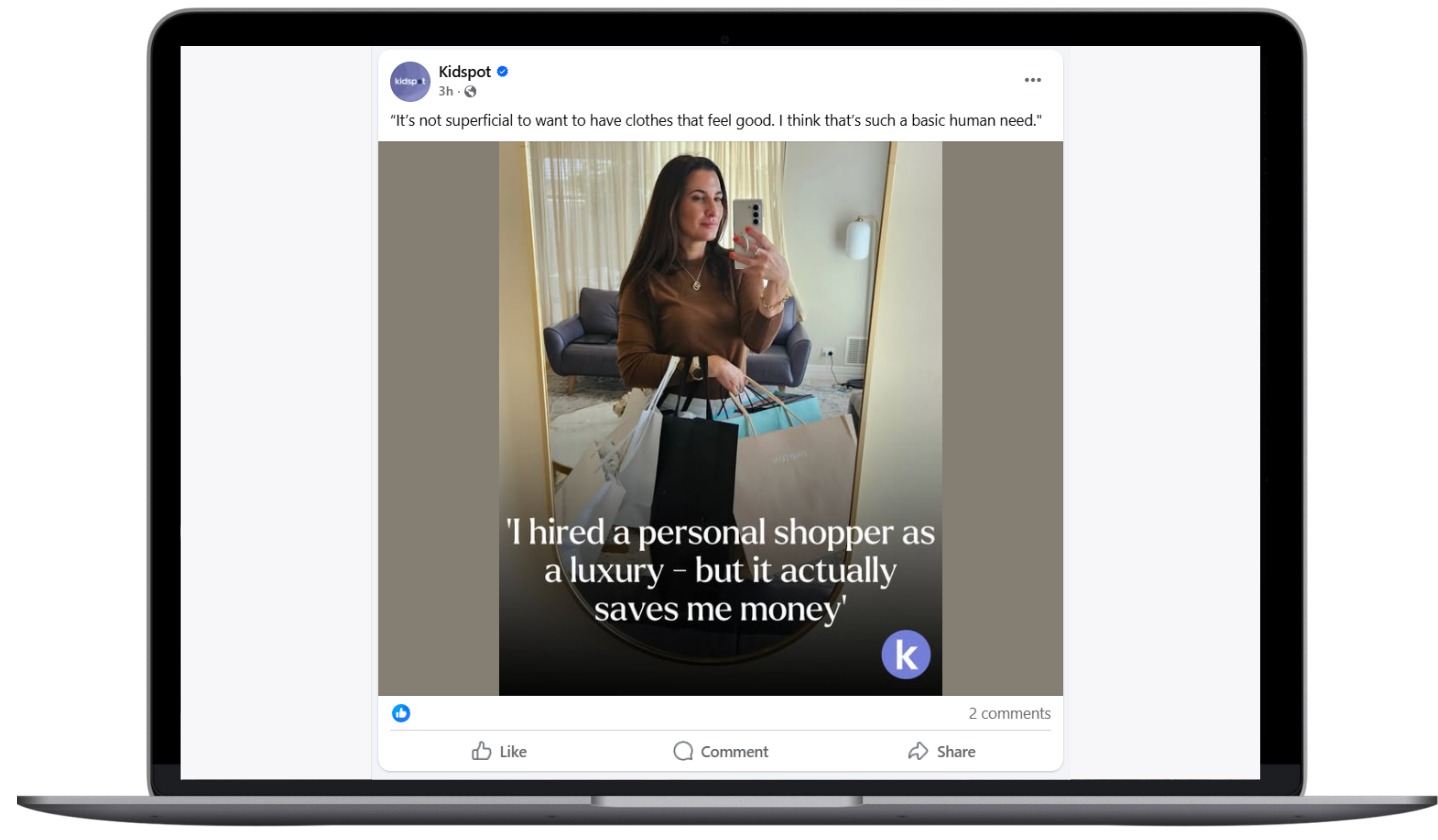Open the three-dot post options menu
The image size is (1438, 840).
pyautogui.click(x=1032, y=80)
